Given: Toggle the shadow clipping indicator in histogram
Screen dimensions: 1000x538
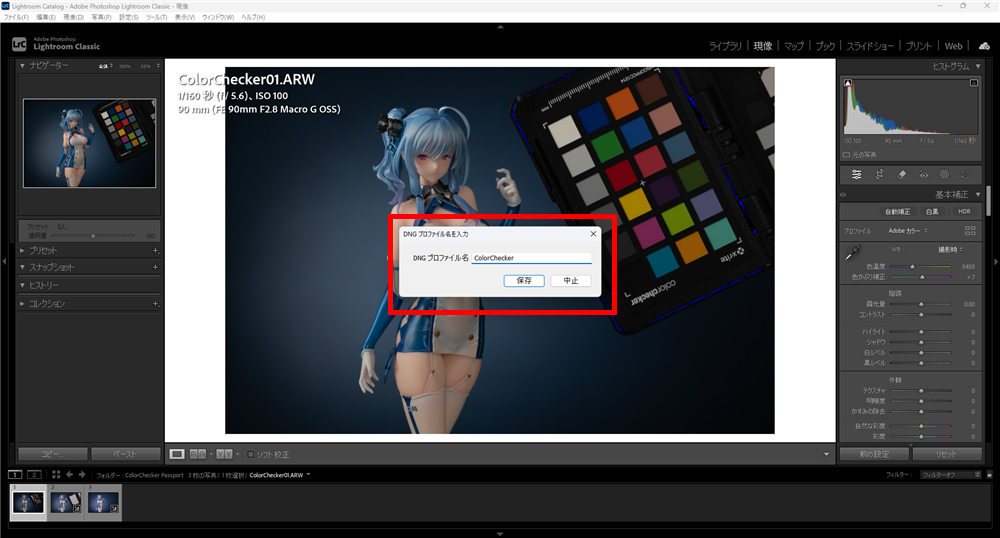Looking at the screenshot, I should 848,83.
